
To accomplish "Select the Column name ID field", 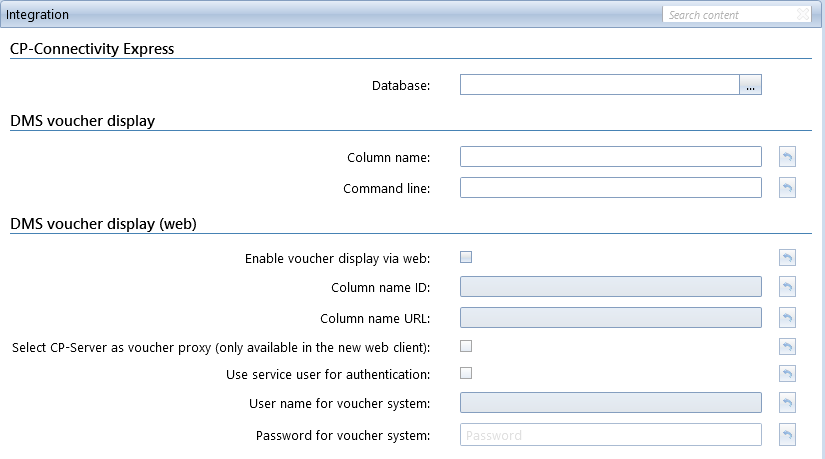I will click(611, 286).
